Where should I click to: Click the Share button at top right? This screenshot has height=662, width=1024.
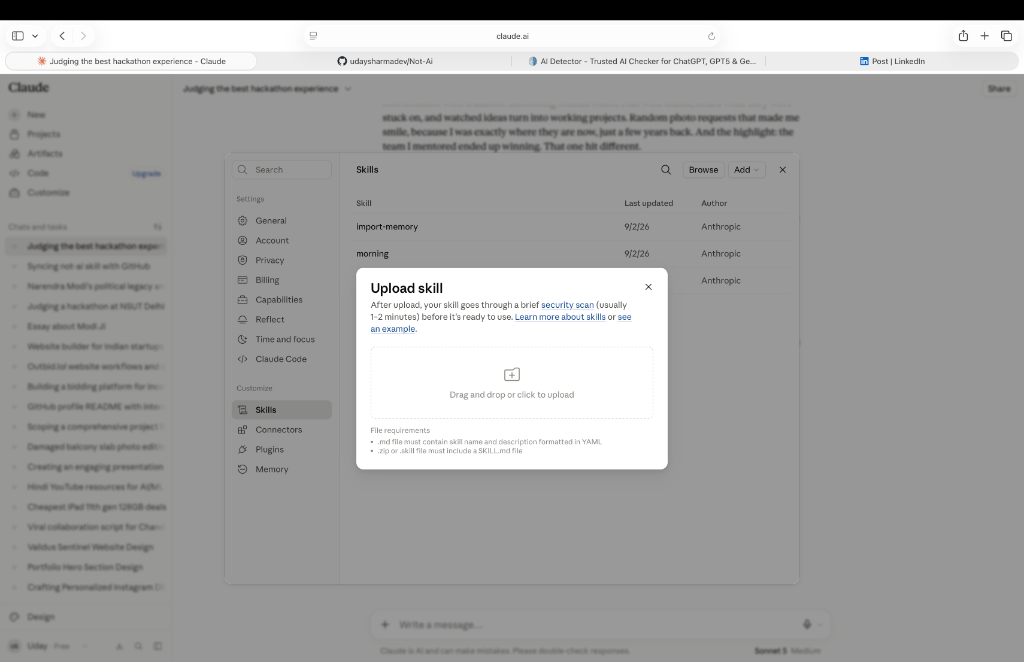[999, 89]
